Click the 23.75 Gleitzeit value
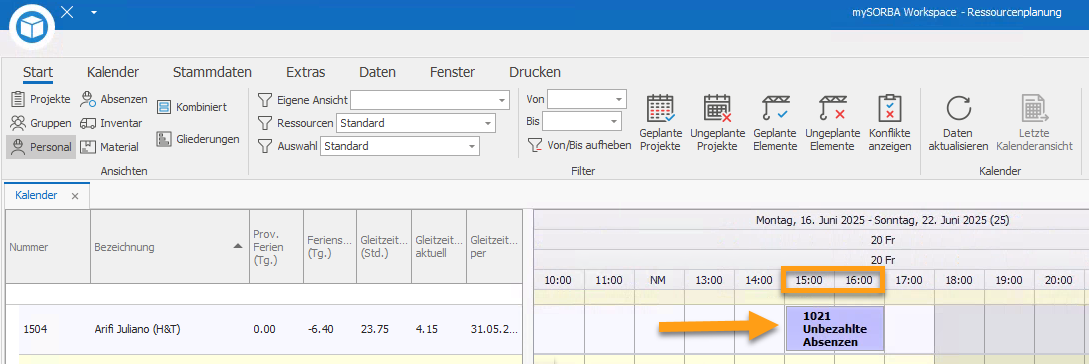 (374, 329)
